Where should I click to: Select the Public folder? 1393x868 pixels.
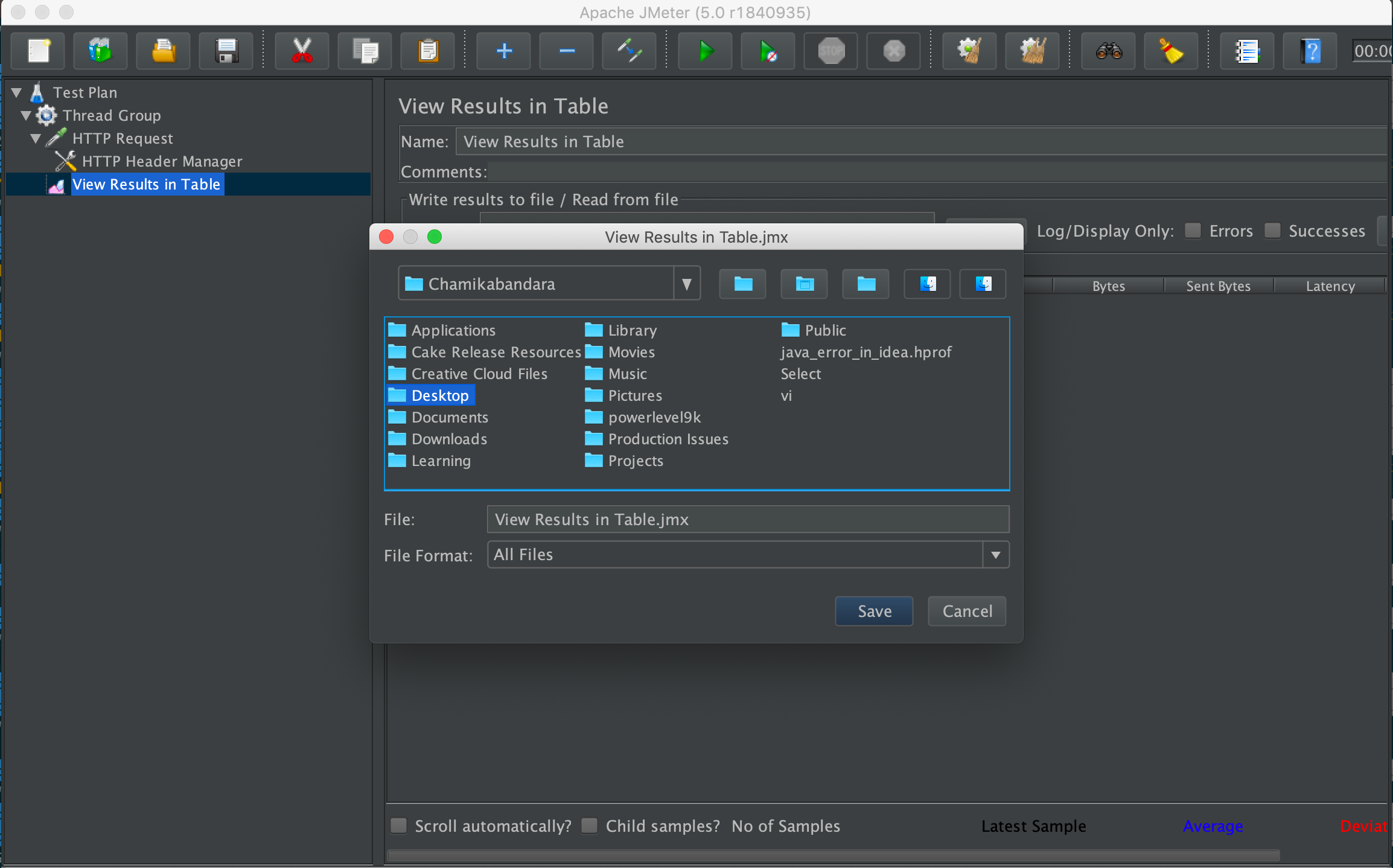(814, 330)
